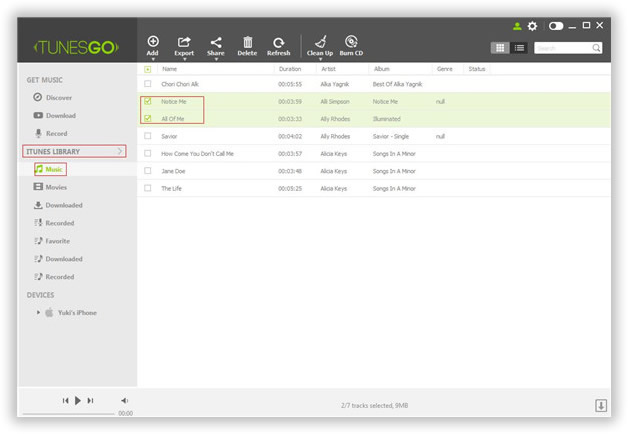Open the Recorded library item with microphone icon

pyautogui.click(x=54, y=223)
